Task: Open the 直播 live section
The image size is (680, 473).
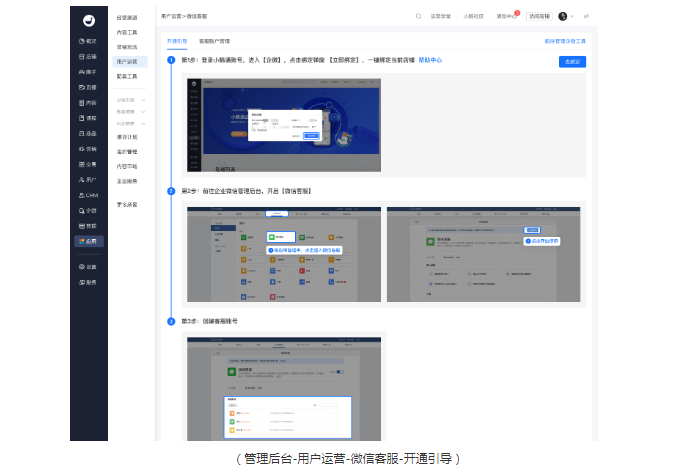Action: coord(89,87)
